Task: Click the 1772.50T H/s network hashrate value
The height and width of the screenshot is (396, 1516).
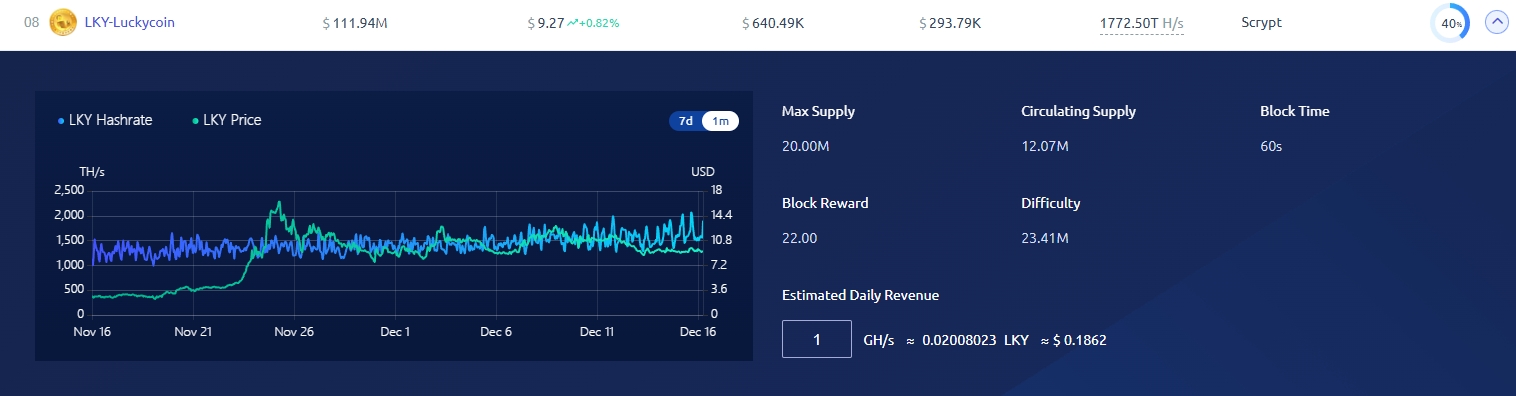Action: point(1141,22)
